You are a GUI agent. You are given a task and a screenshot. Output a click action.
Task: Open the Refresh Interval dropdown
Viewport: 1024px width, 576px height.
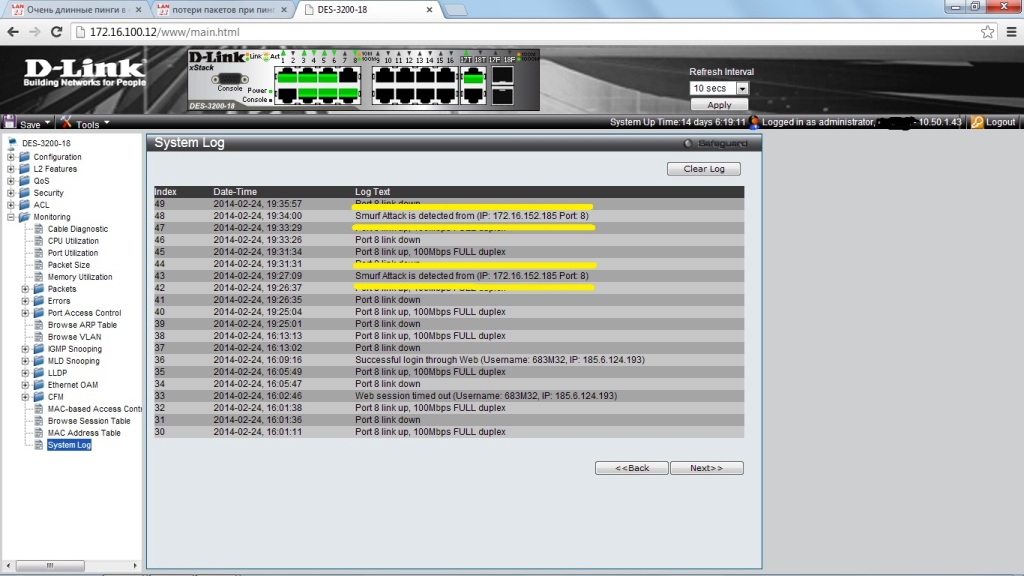coord(742,88)
